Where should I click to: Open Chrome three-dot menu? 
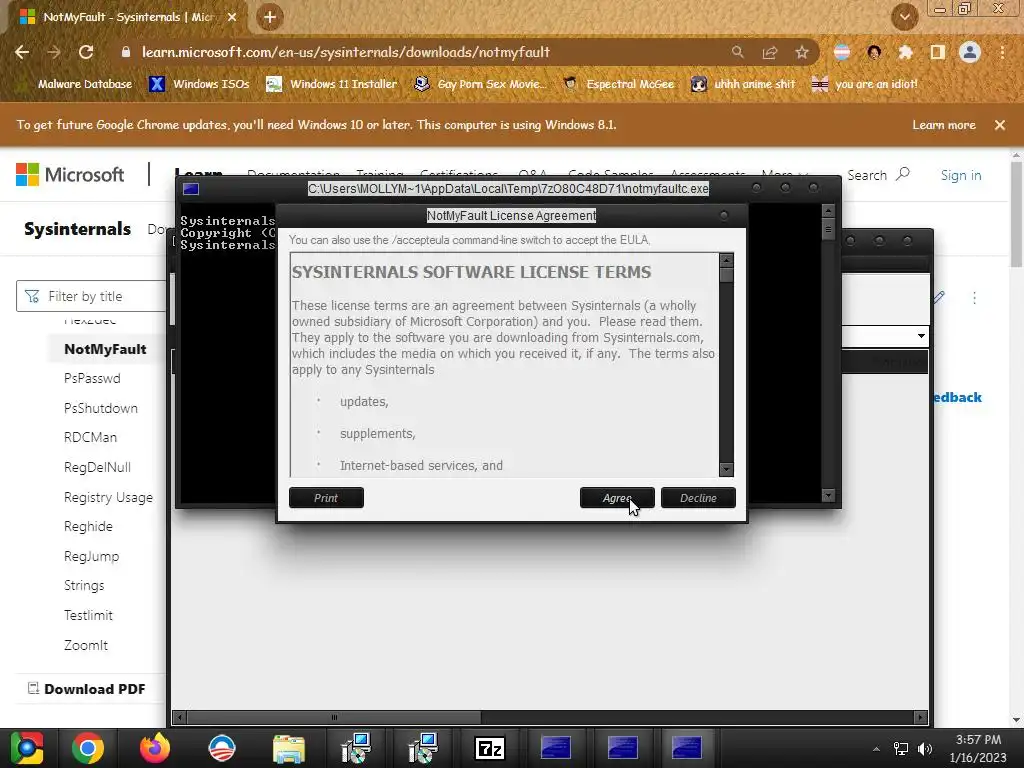coord(1002,52)
